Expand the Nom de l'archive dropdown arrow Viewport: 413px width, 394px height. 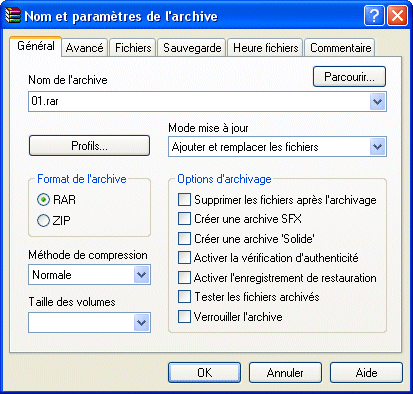click(378, 102)
